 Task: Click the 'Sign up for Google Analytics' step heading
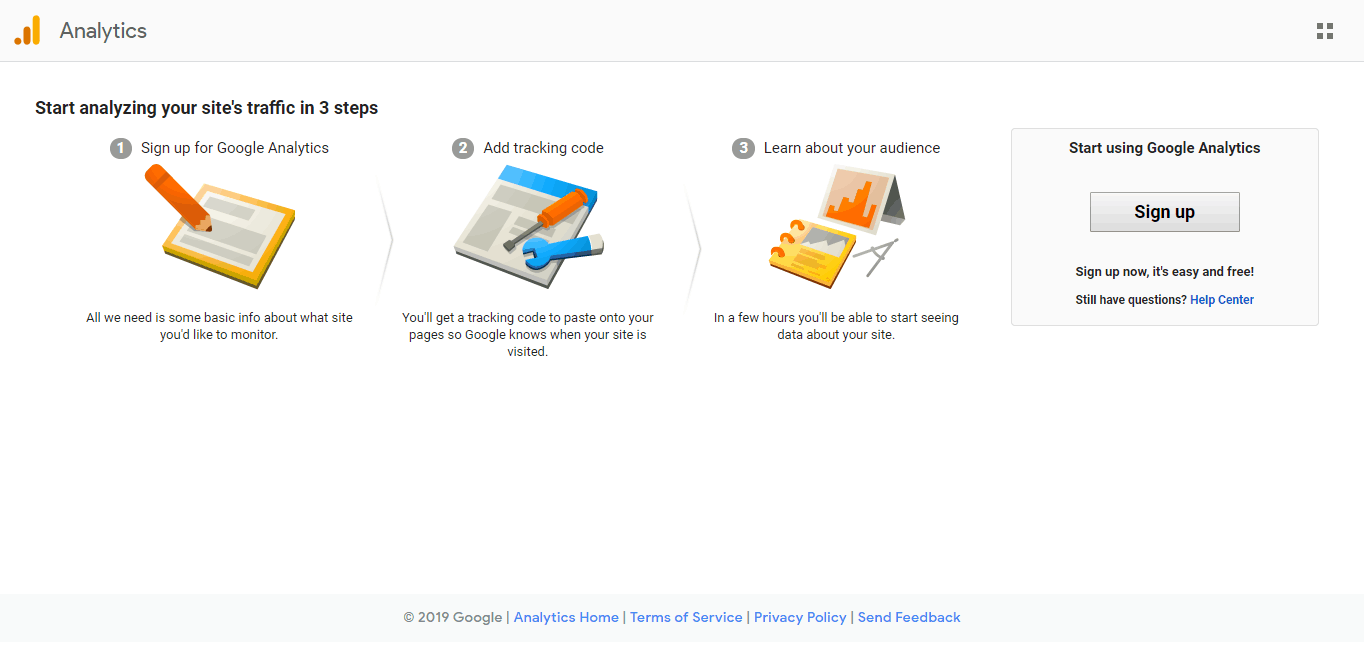[x=235, y=148]
